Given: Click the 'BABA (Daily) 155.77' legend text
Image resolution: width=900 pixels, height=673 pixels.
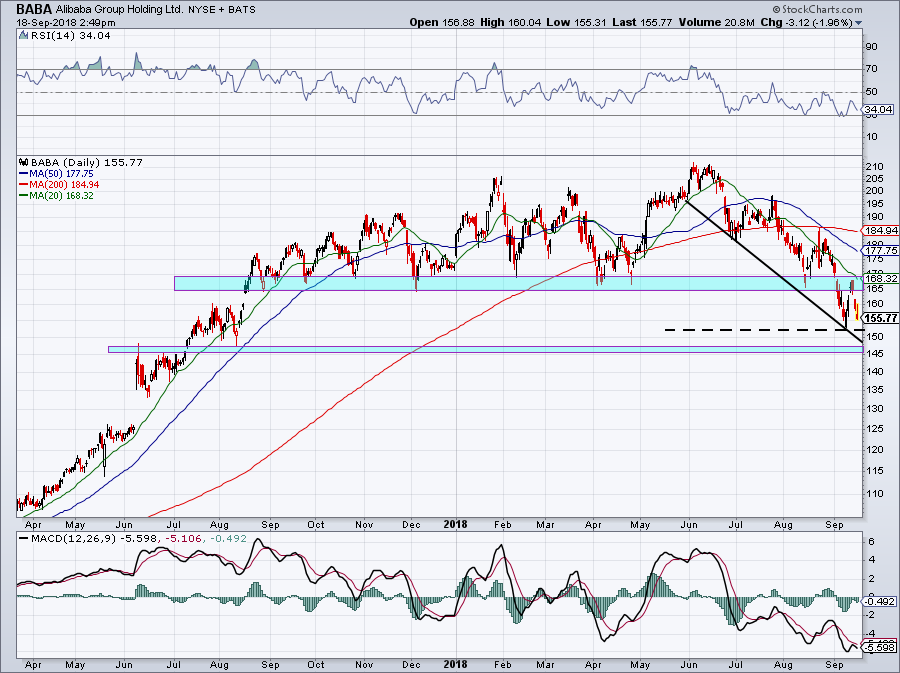Looking at the screenshot, I should tap(87, 162).
